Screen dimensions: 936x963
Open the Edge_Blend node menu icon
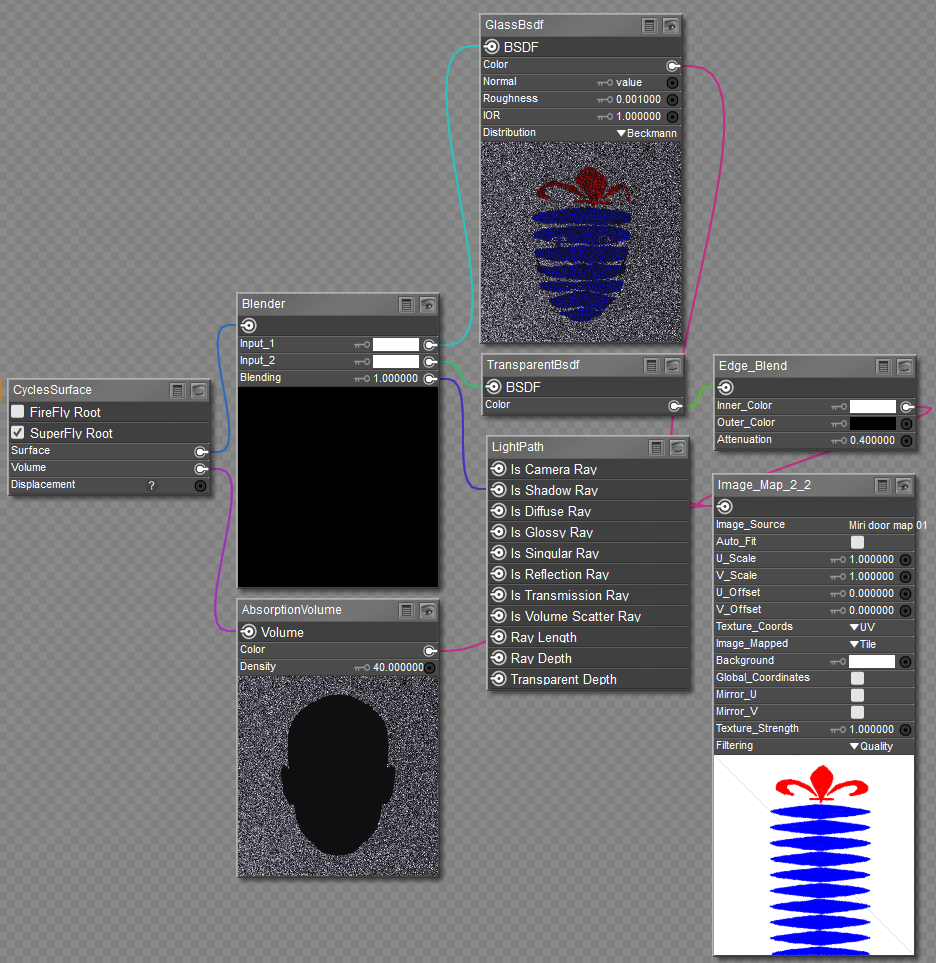pos(884,366)
